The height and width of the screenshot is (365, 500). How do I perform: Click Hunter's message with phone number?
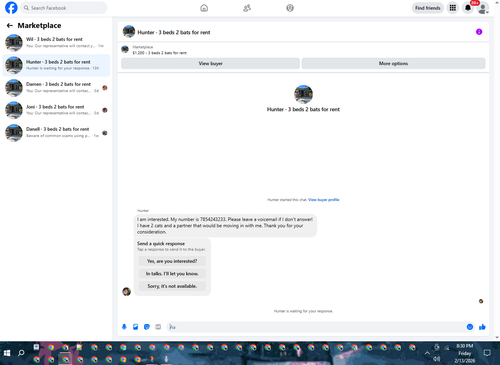(225, 225)
